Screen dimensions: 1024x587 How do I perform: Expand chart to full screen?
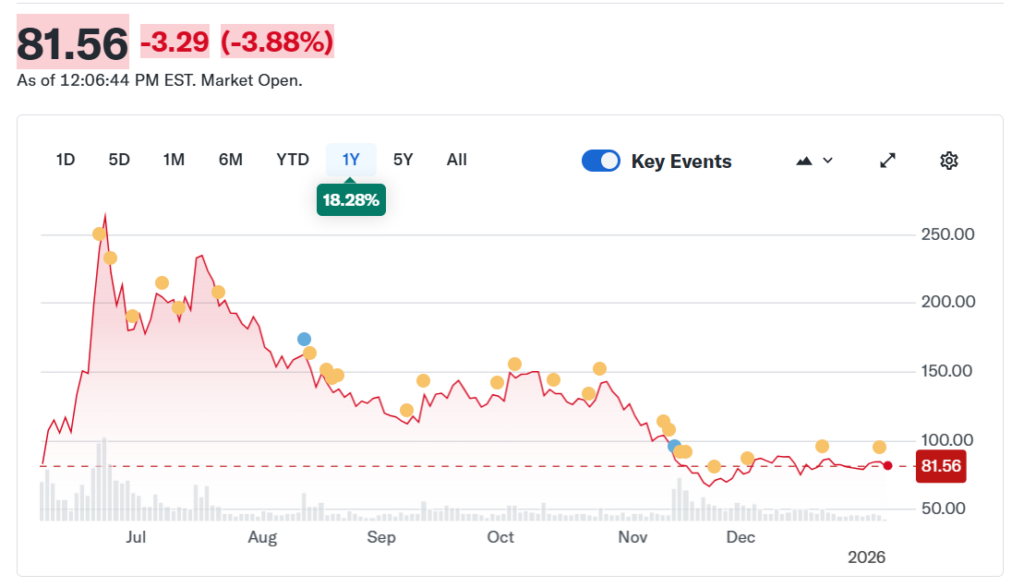coord(887,161)
